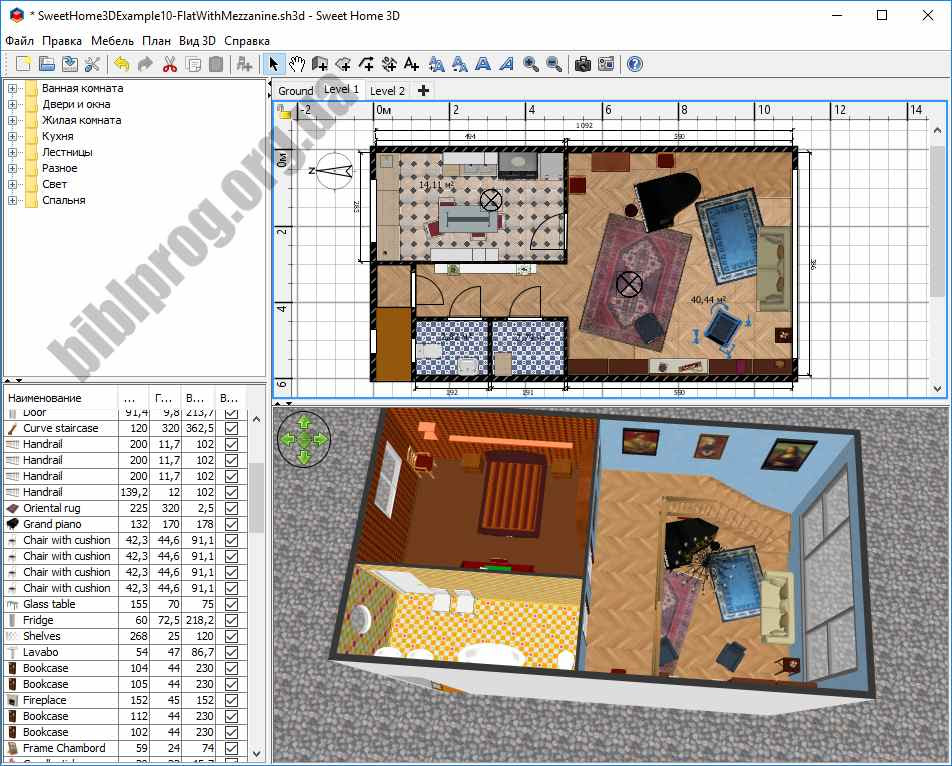Expand the Двери и окна category
The image size is (952, 766).
[12, 104]
